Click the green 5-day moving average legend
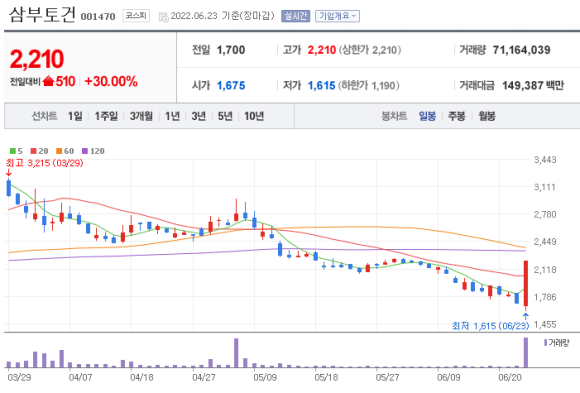Image resolution: width=580 pixels, height=393 pixels. point(16,151)
